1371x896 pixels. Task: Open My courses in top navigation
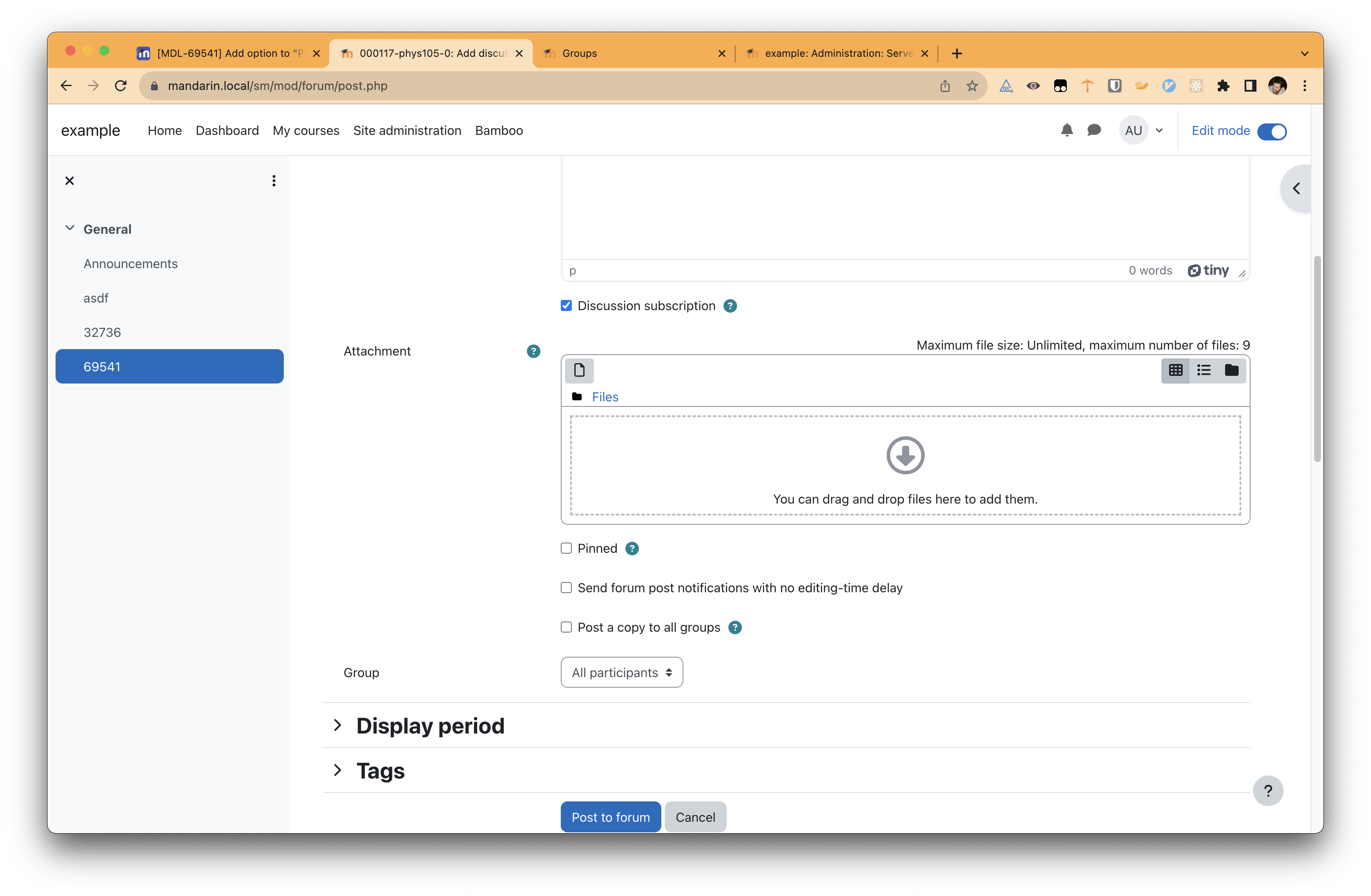coord(306,131)
